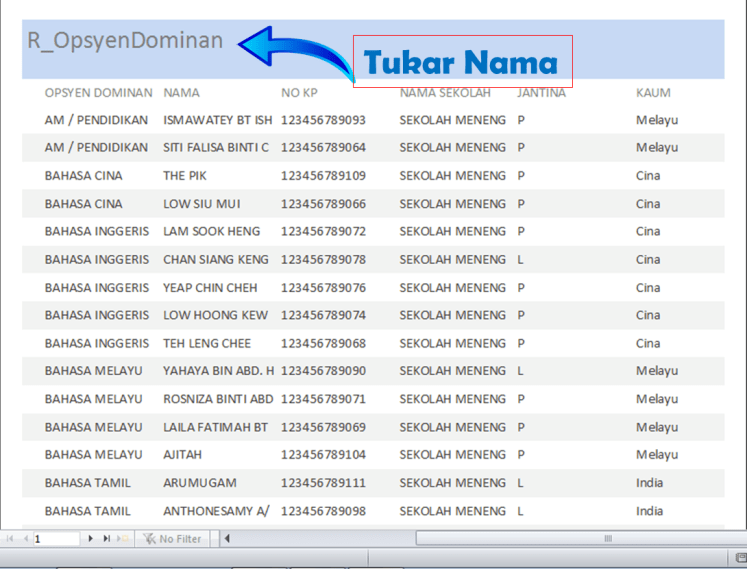Click the current page number field

pyautogui.click(x=56, y=539)
